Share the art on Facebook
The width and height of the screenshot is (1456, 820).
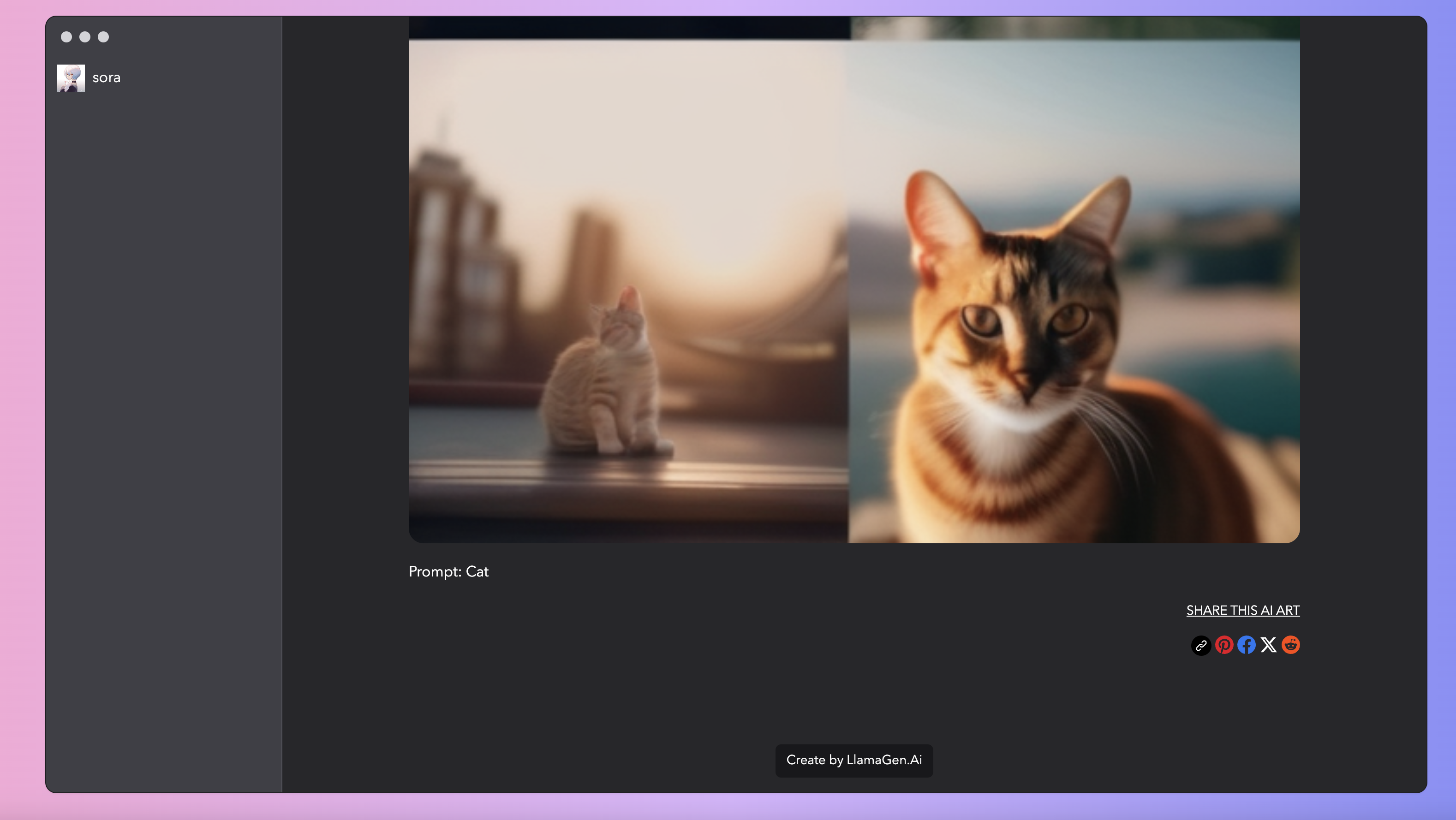tap(1246, 645)
